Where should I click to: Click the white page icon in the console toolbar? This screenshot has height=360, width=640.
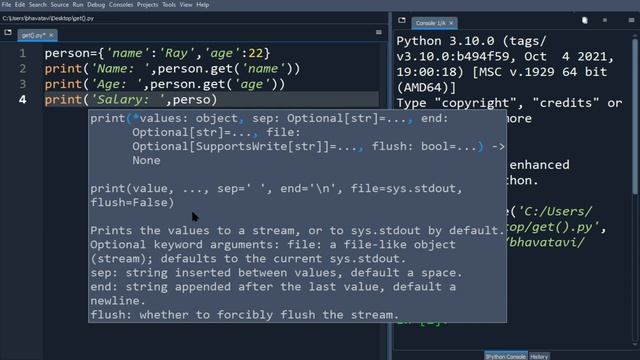point(584,20)
